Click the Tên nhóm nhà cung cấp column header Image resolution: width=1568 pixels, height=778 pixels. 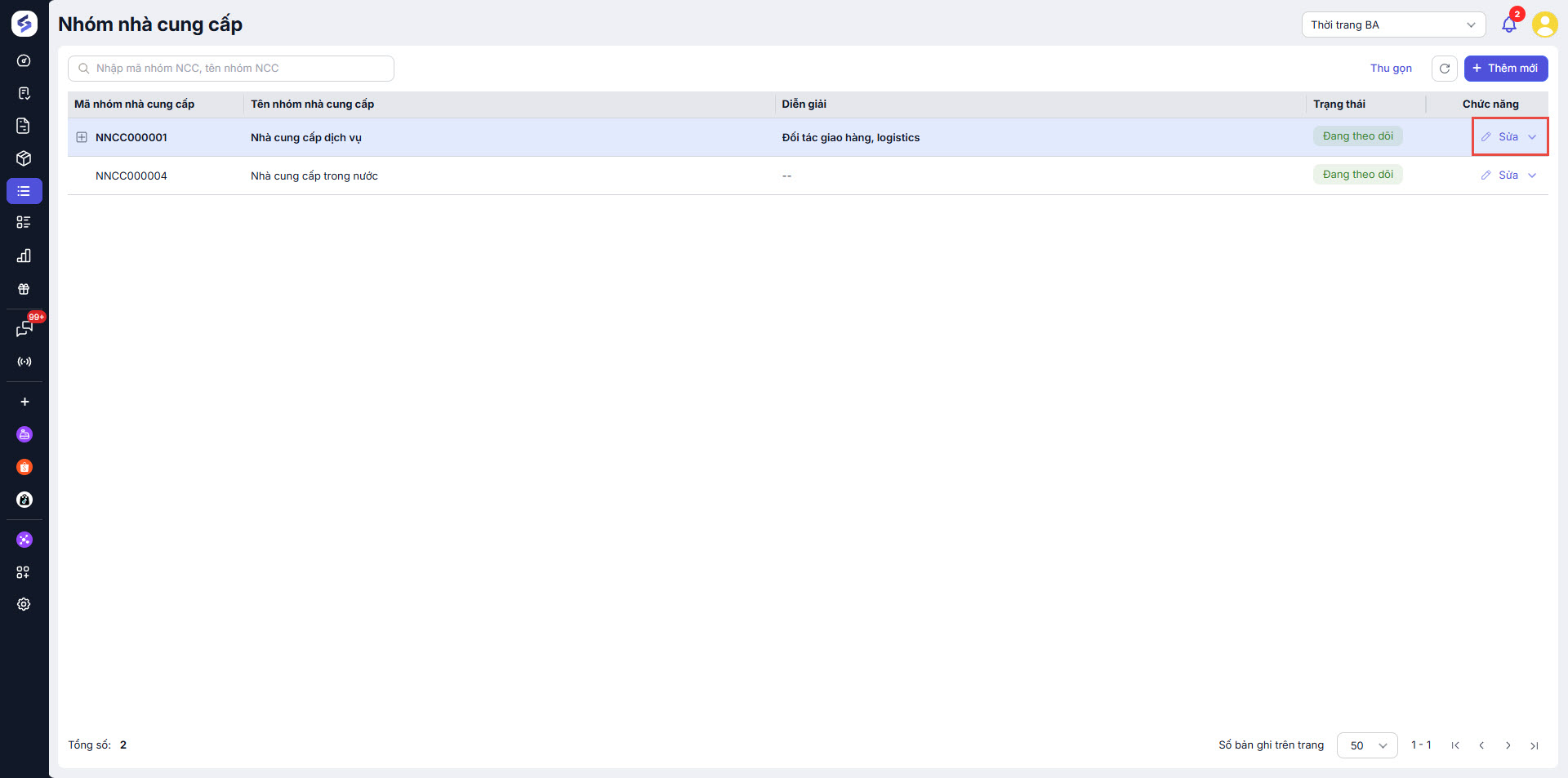(312, 104)
